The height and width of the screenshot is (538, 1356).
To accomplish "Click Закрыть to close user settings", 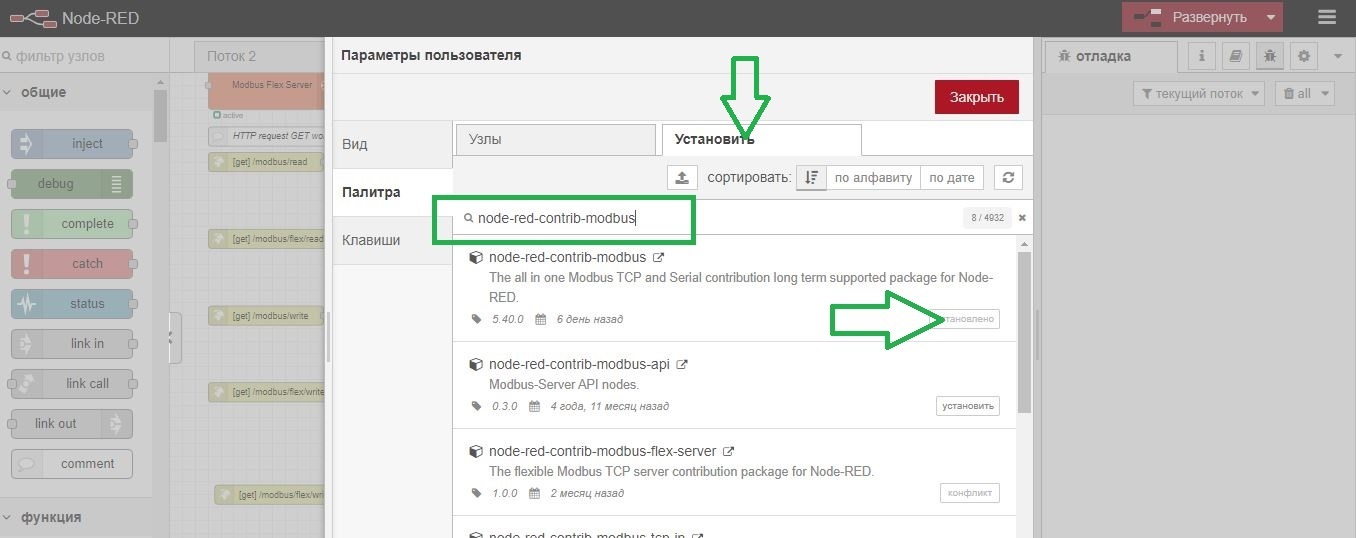I will tap(977, 97).
